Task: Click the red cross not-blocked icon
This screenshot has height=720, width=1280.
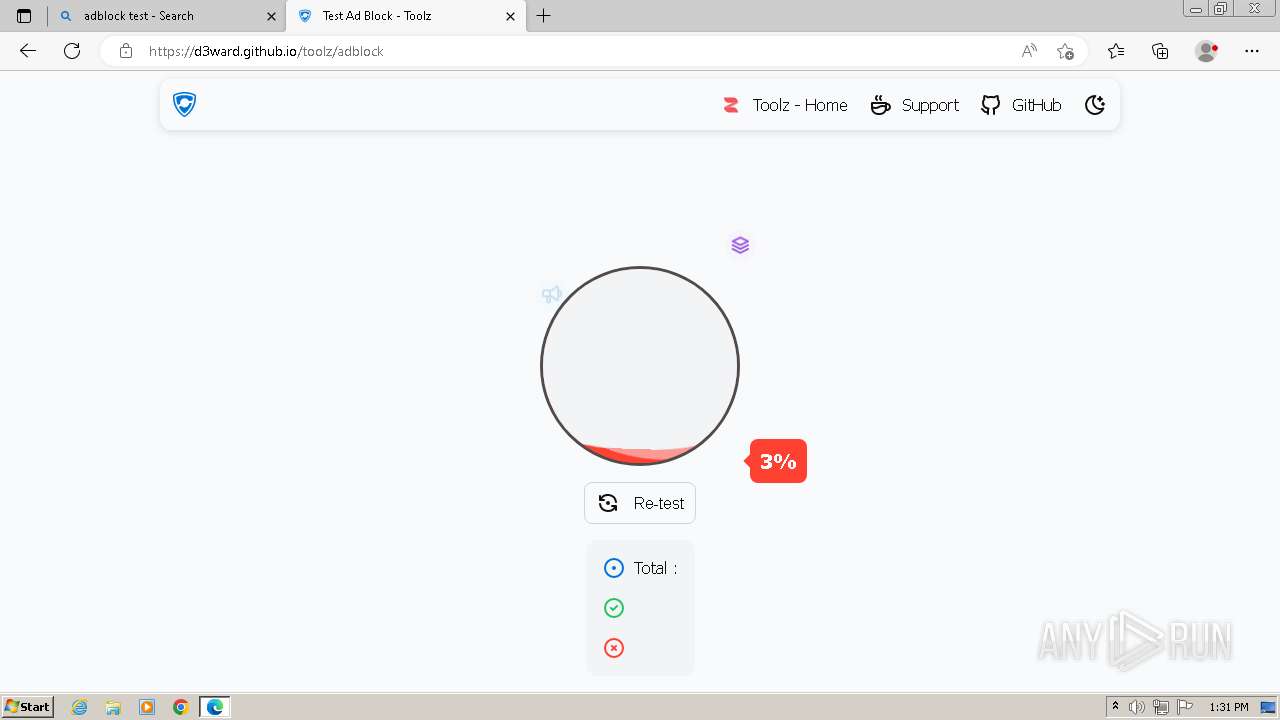Action: click(614, 648)
